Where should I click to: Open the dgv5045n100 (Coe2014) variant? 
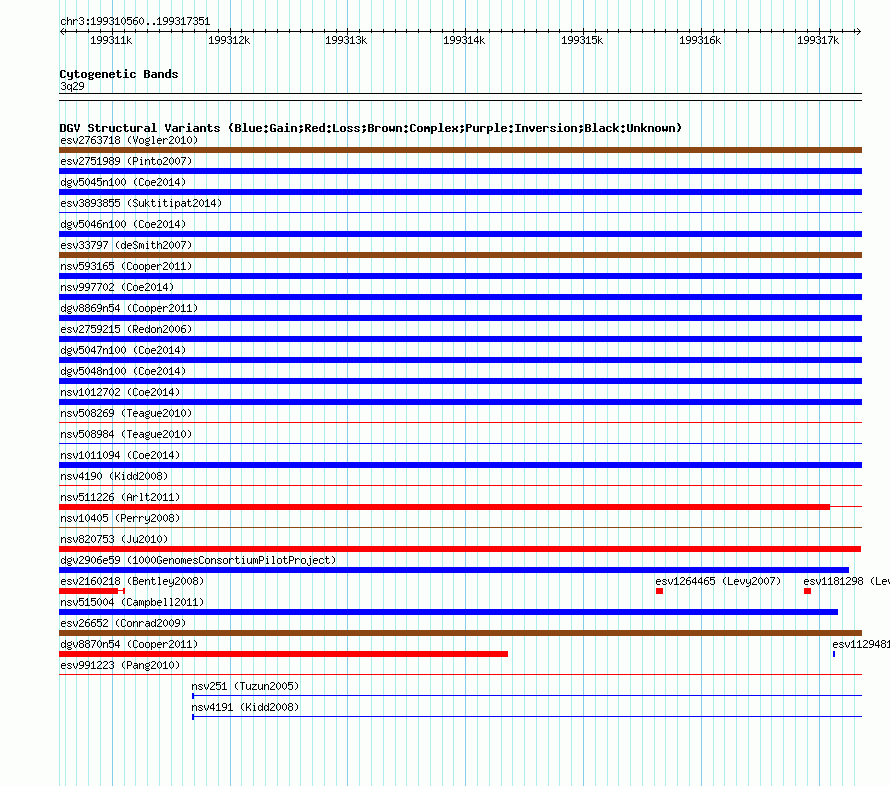point(123,182)
